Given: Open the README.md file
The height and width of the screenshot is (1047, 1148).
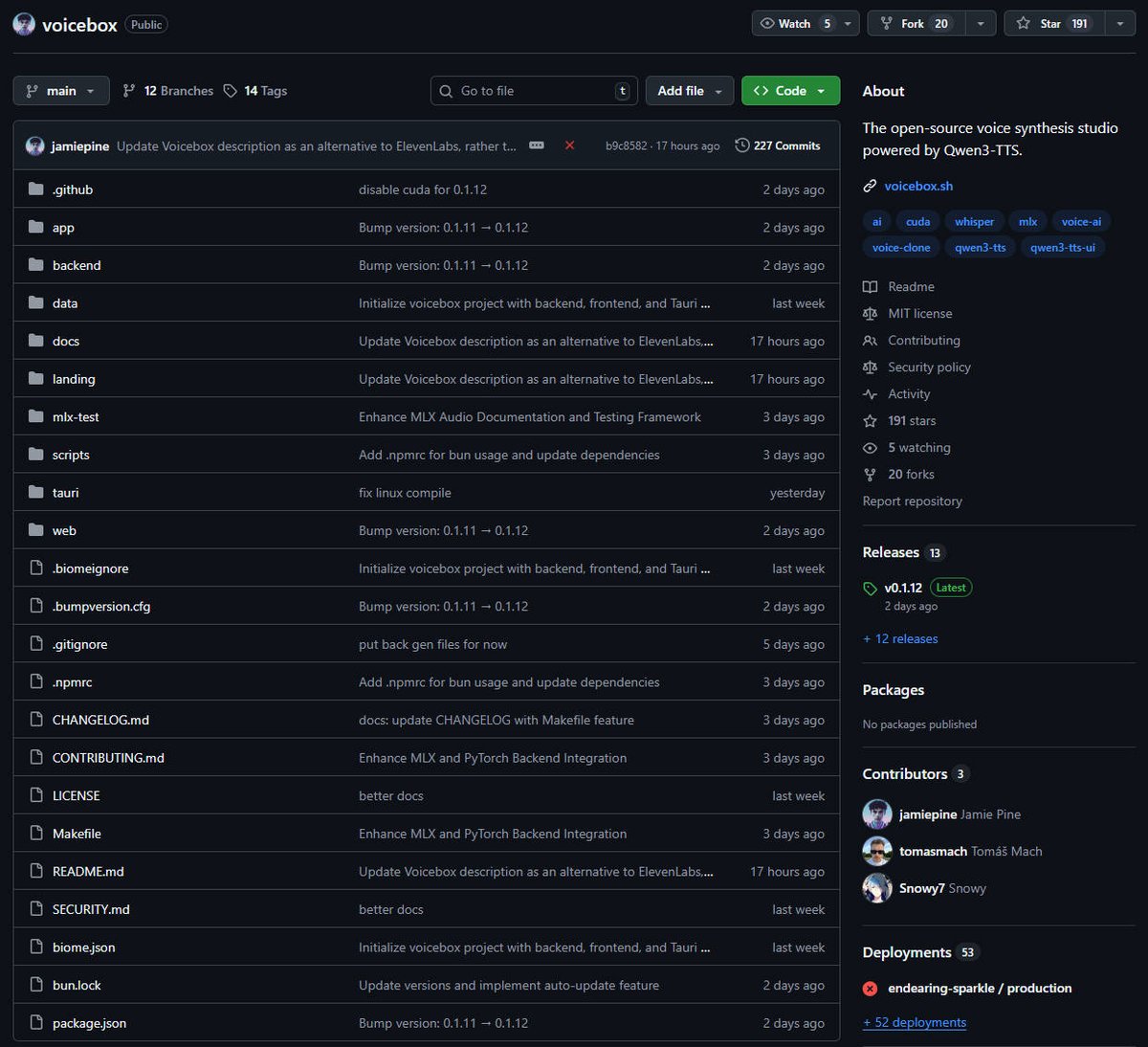Looking at the screenshot, I should pos(88,872).
